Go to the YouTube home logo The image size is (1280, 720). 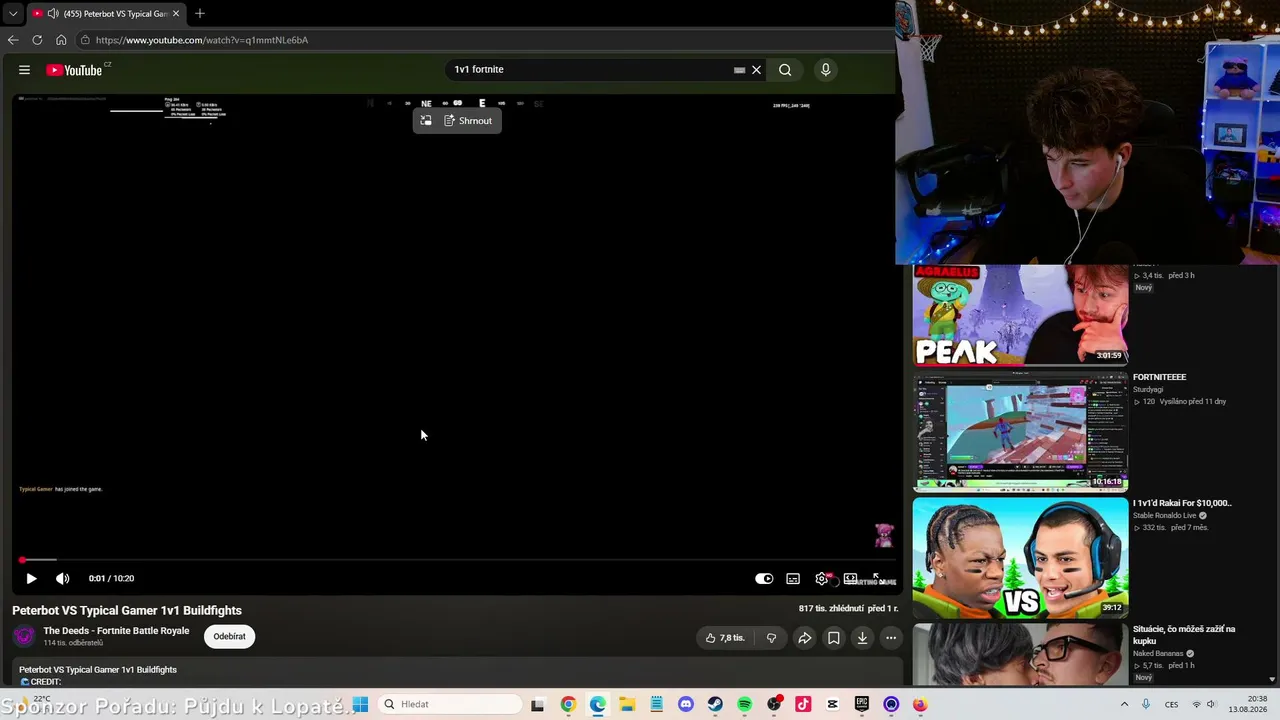(74, 70)
